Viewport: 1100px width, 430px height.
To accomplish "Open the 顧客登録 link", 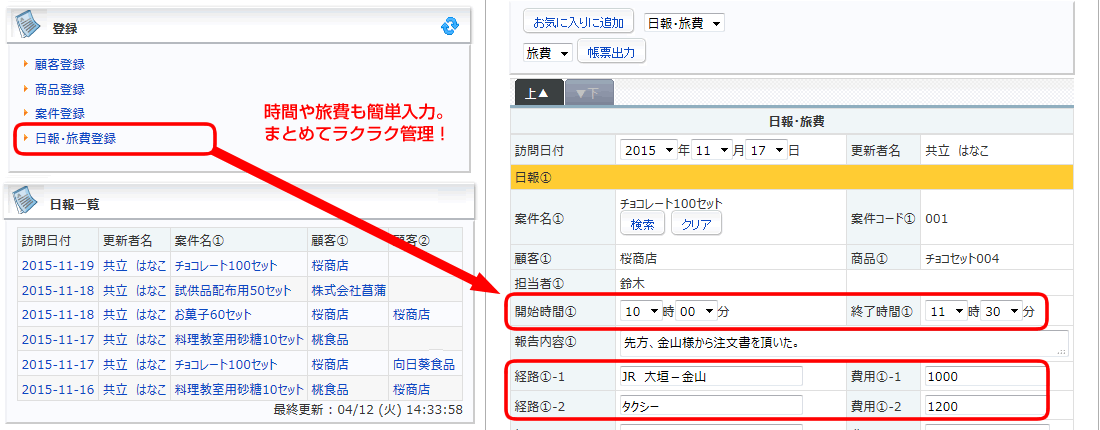I will (x=59, y=64).
